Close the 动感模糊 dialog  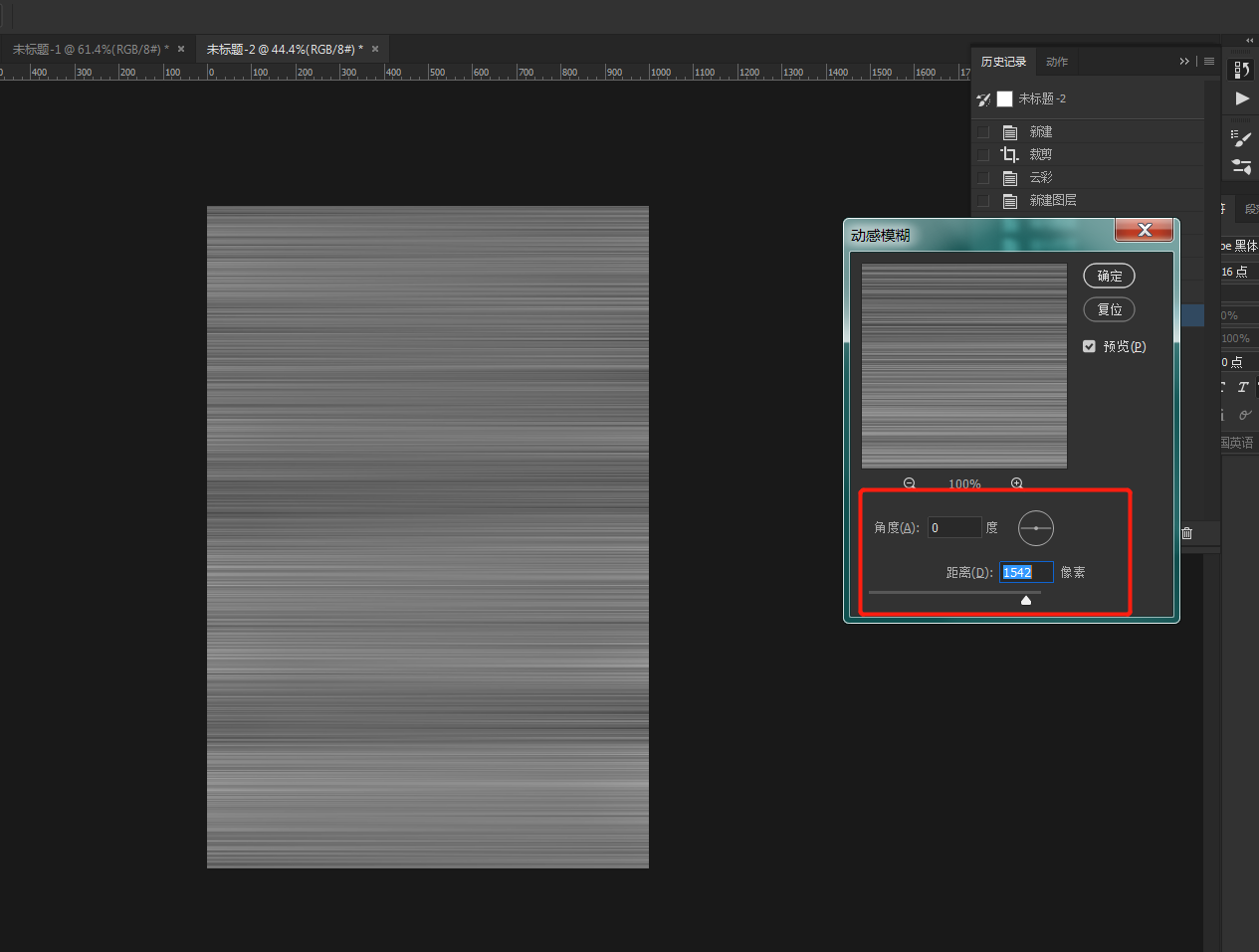[x=1145, y=230]
